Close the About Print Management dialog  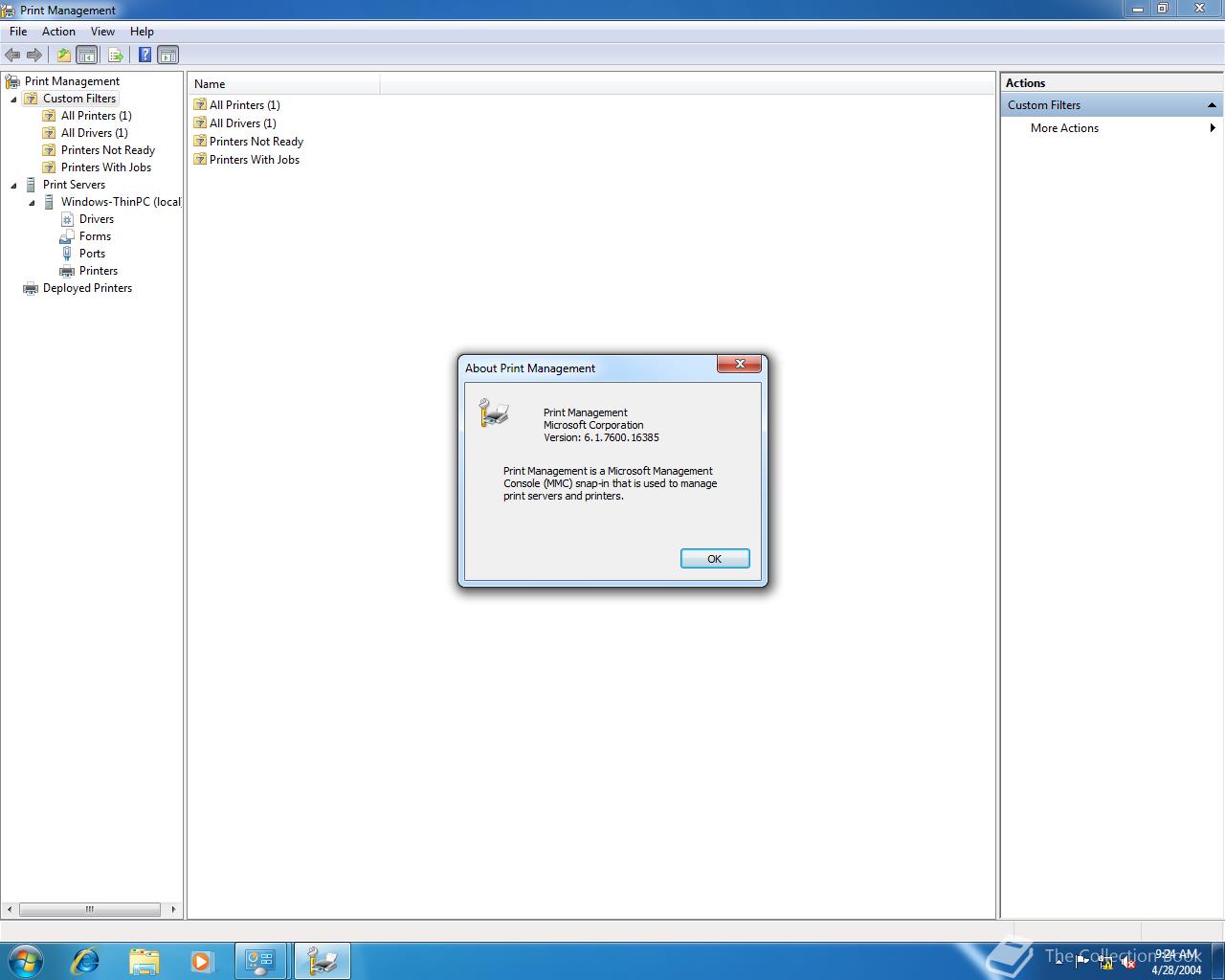[x=740, y=364]
